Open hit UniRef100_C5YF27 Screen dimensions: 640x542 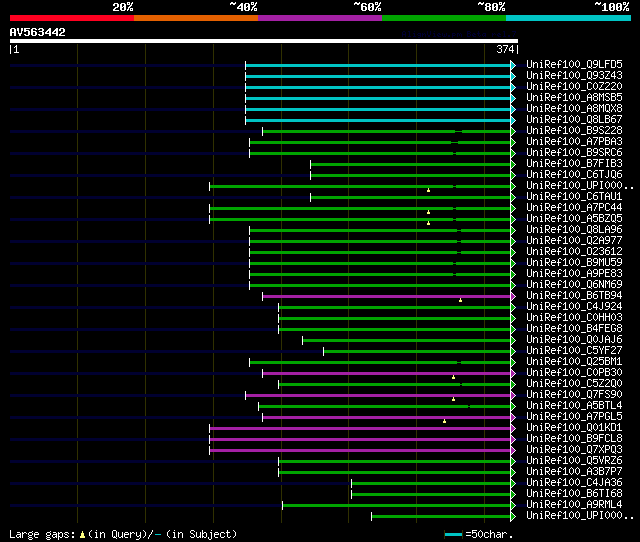click(574, 351)
